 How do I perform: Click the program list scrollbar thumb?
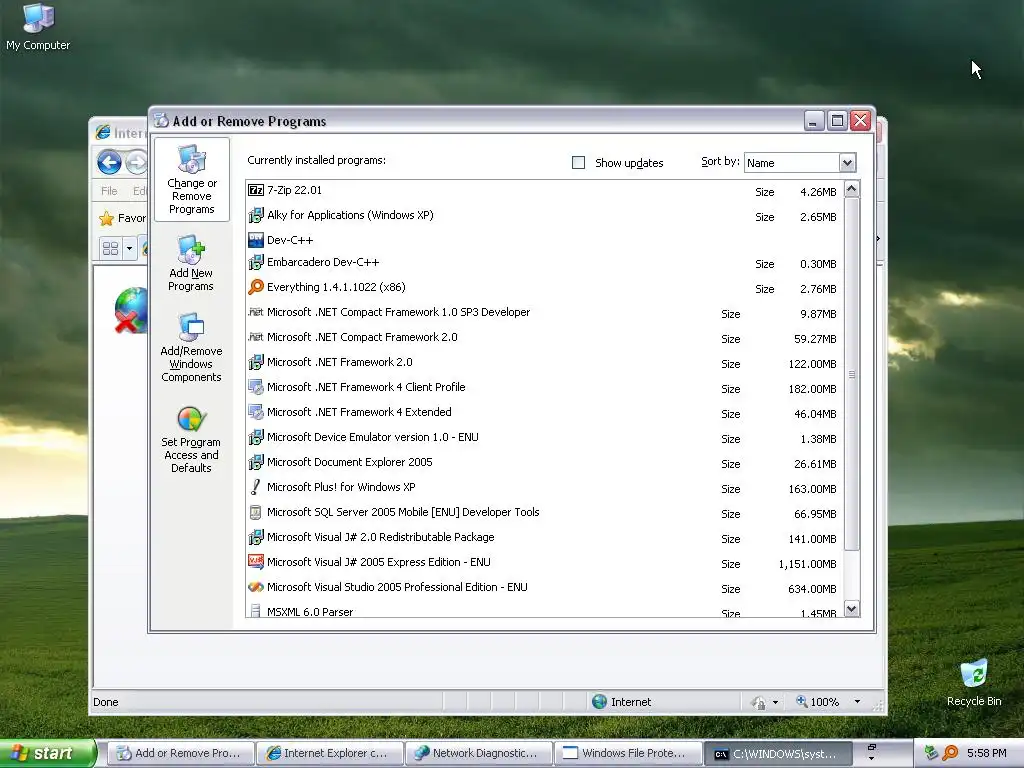pyautogui.click(x=852, y=374)
